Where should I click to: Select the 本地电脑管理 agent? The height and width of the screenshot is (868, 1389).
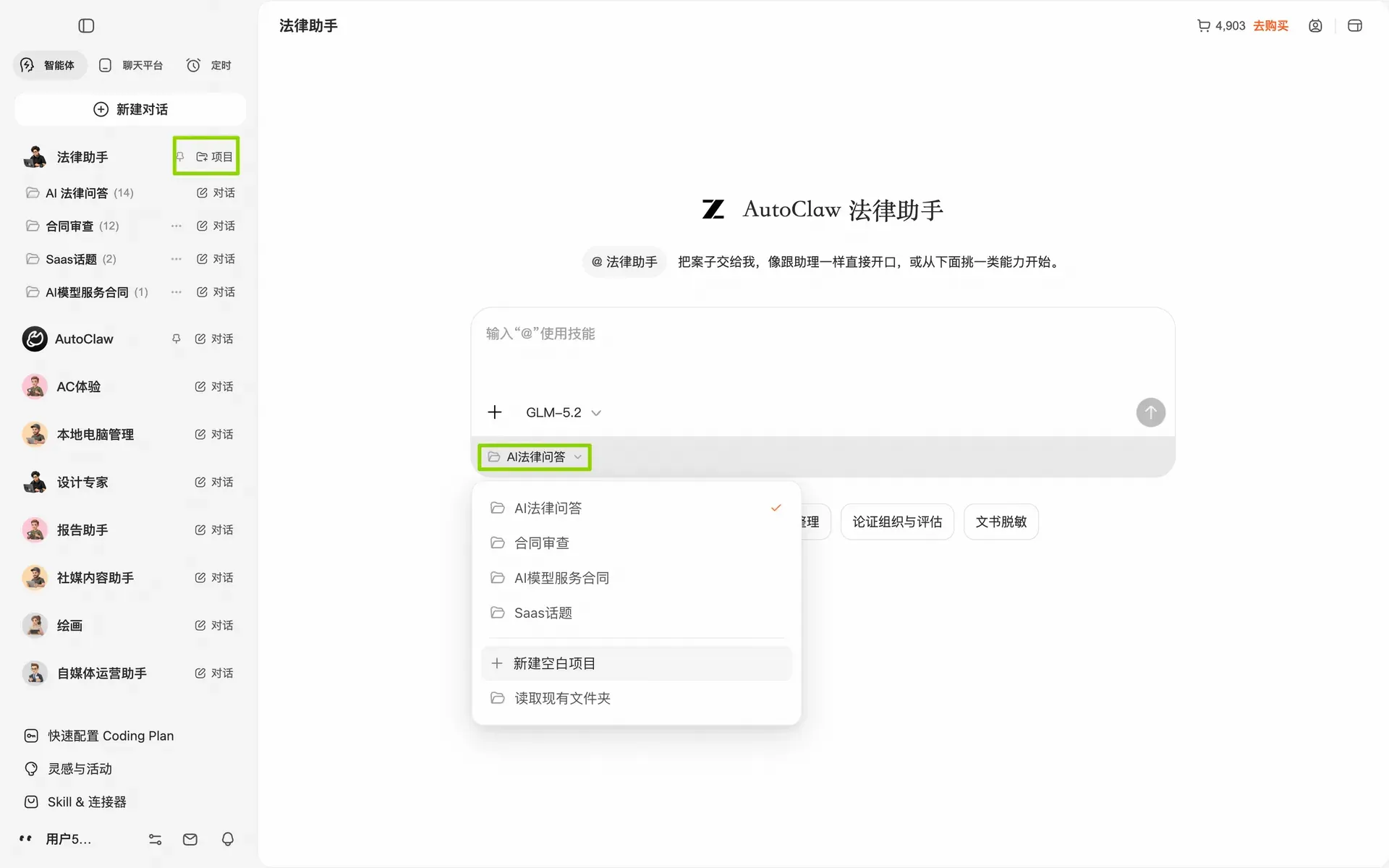pos(78,435)
